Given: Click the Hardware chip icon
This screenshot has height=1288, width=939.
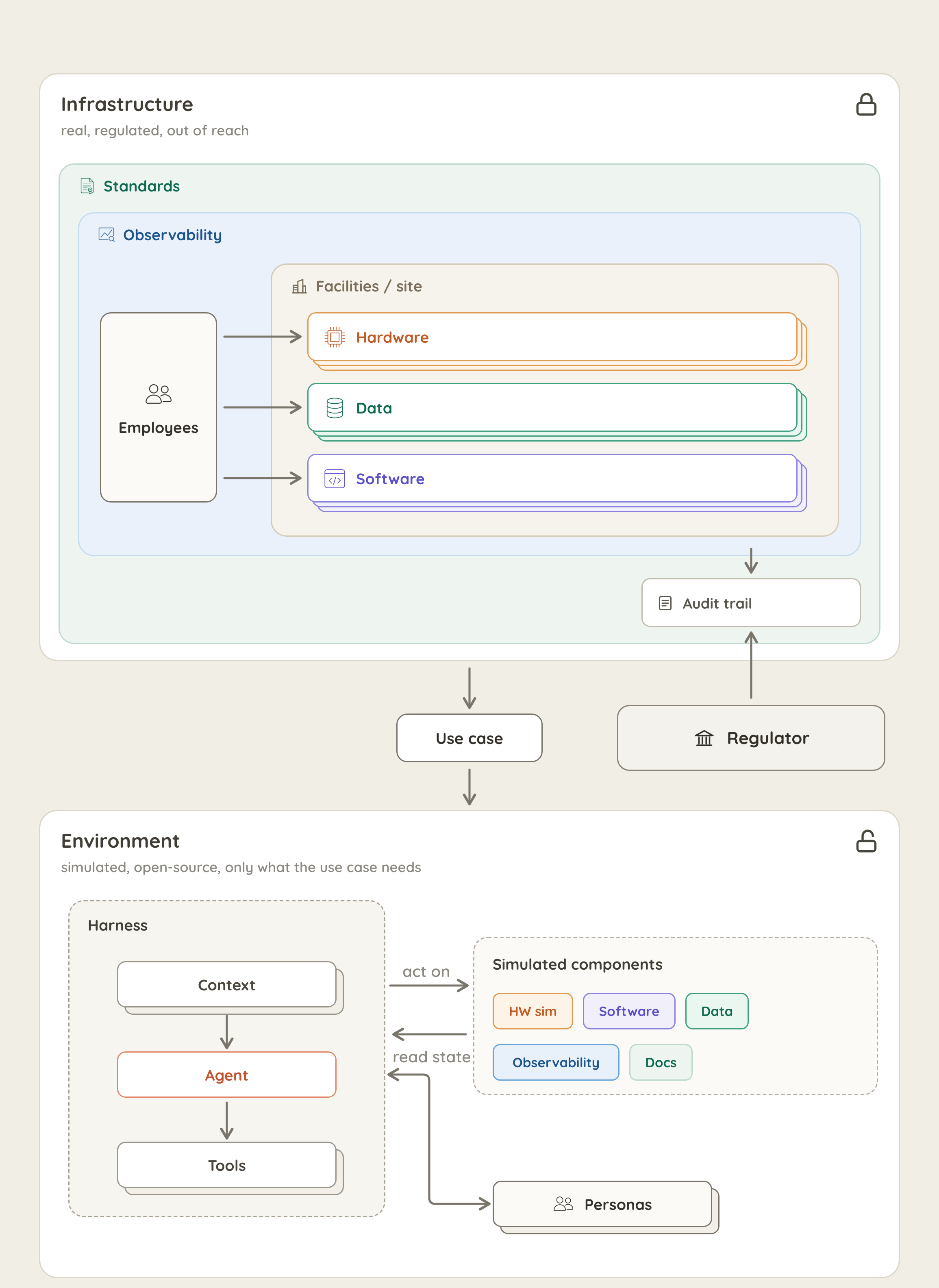Looking at the screenshot, I should (x=334, y=337).
